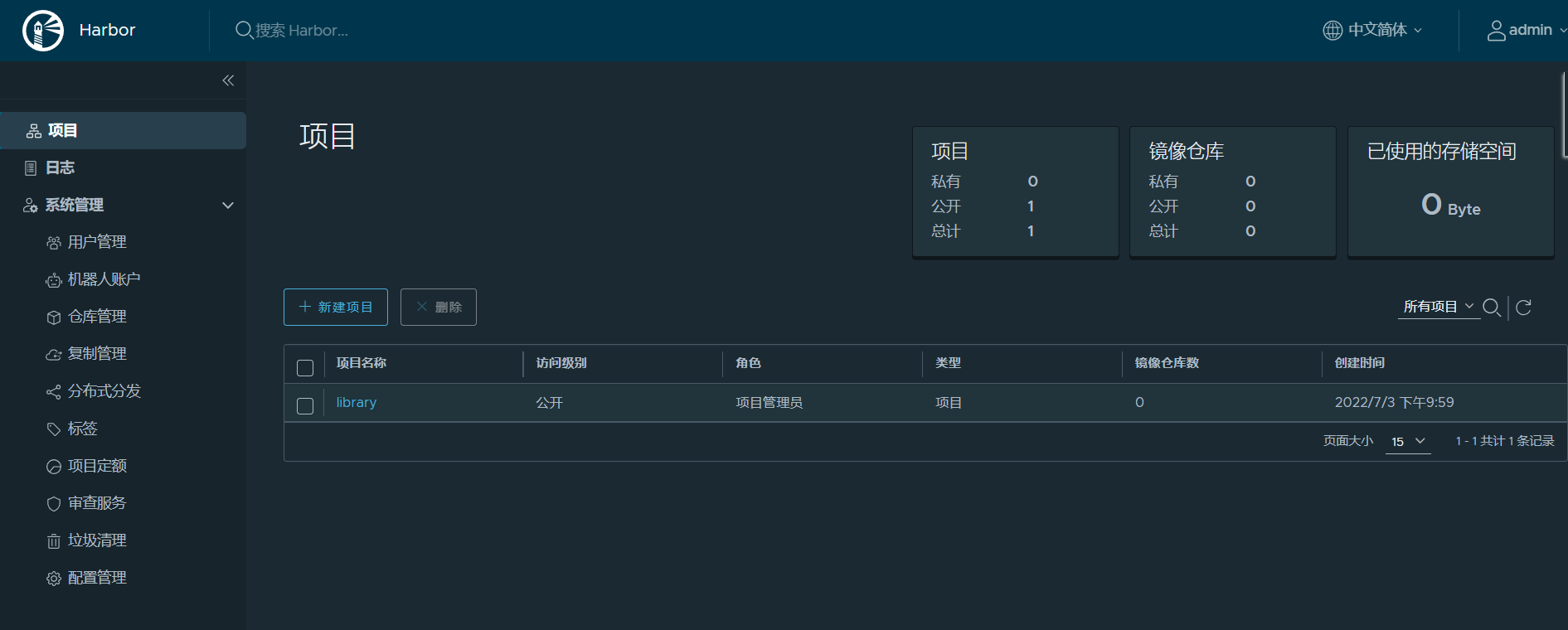Click the 项目 sidebar icon
Screen dimensions: 1568x630
click(34, 131)
